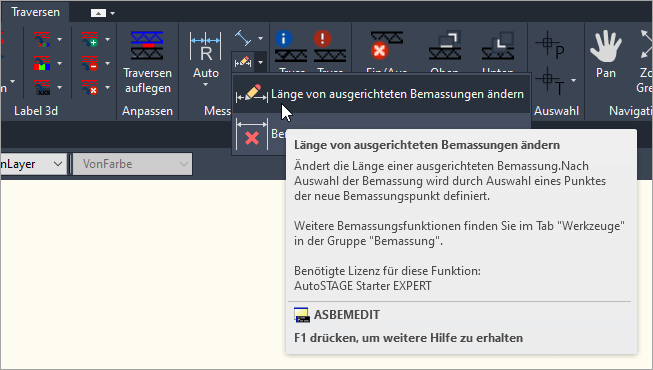Click the Auto dimension R icon

tap(206, 47)
